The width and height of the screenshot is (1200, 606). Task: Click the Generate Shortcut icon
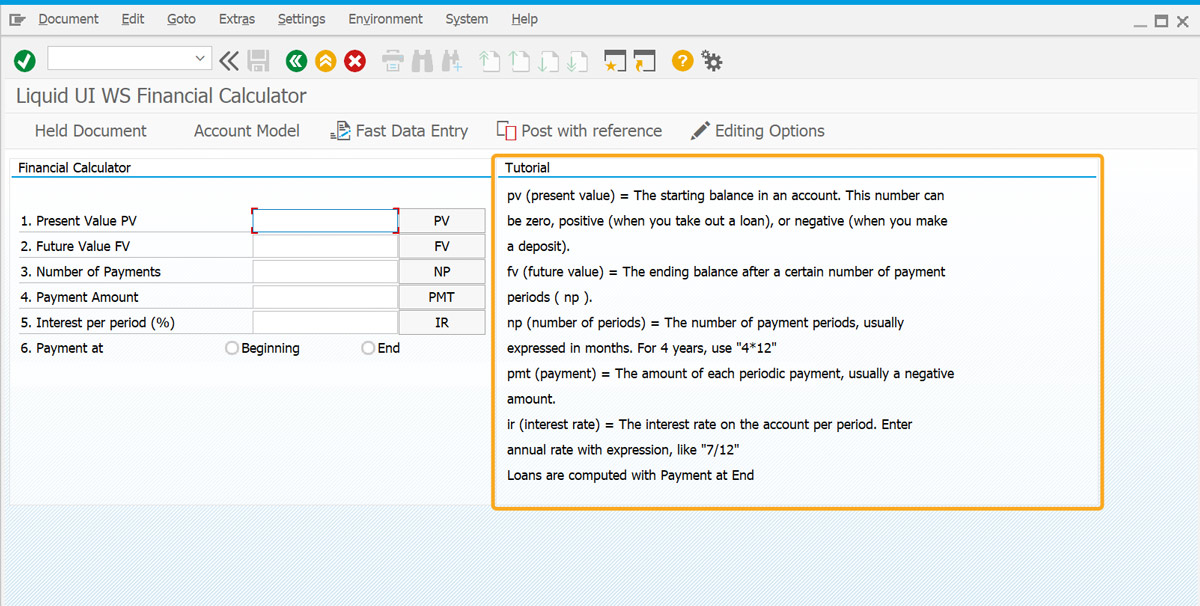(x=644, y=61)
